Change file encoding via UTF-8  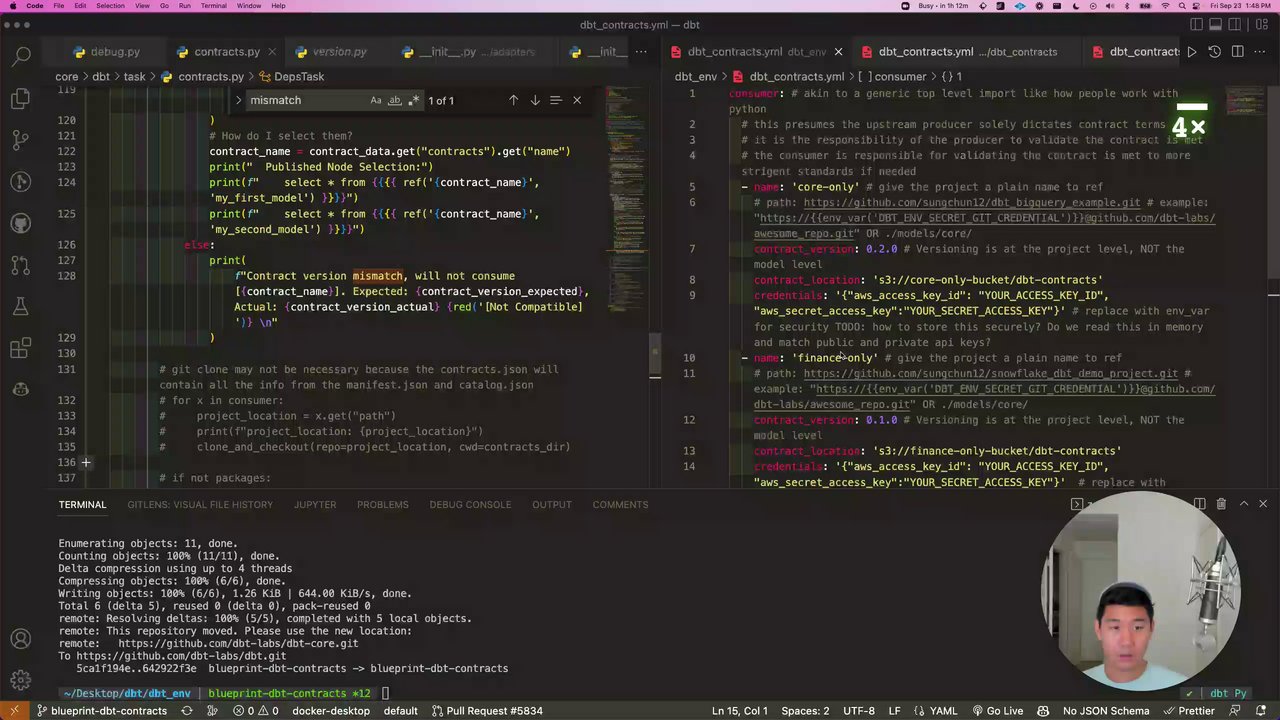[x=858, y=711]
